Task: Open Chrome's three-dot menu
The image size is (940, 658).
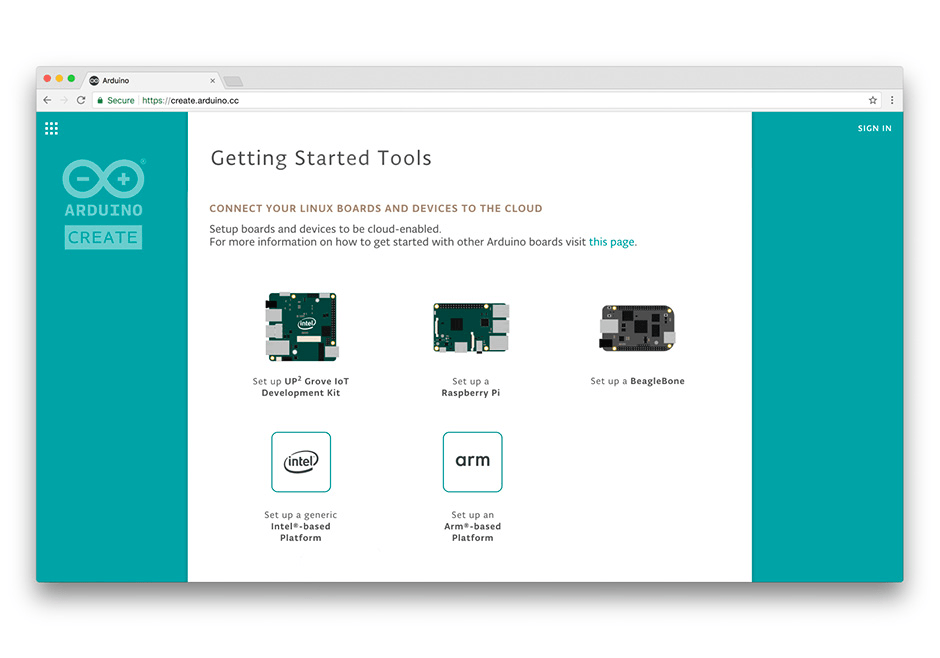Action: pyautogui.click(x=893, y=100)
